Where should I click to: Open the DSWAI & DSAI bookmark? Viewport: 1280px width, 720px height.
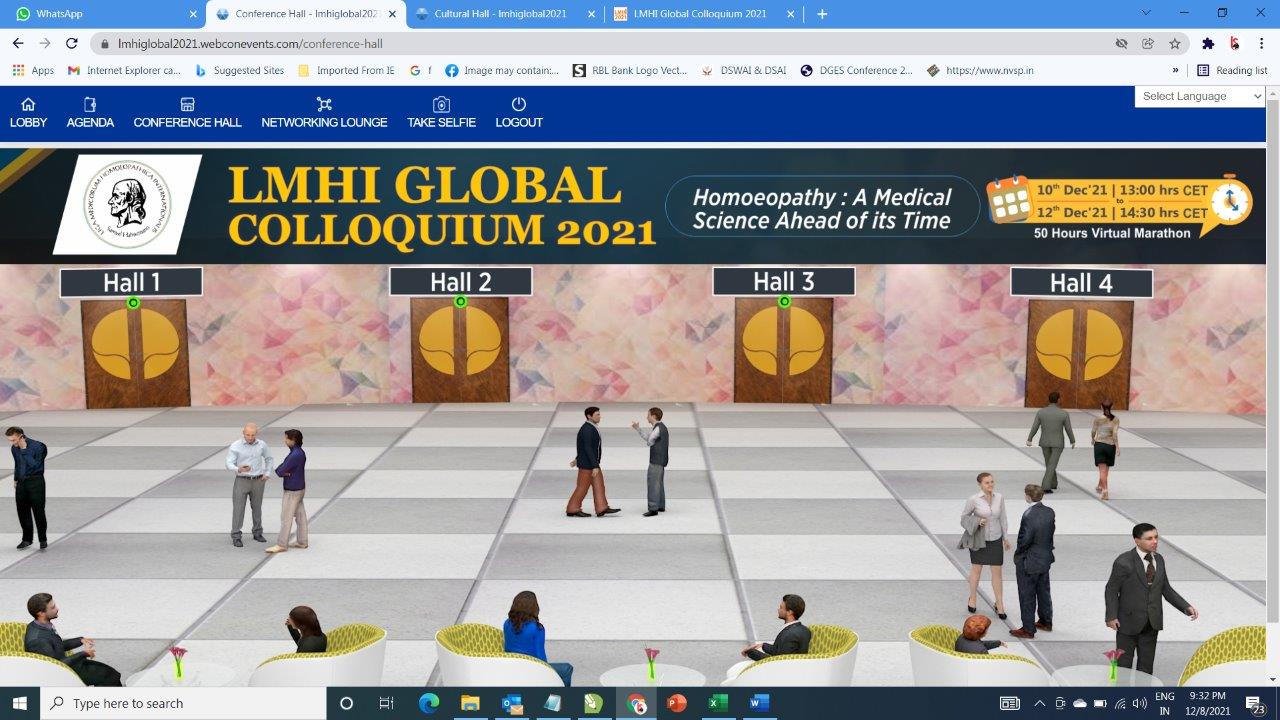click(x=744, y=70)
